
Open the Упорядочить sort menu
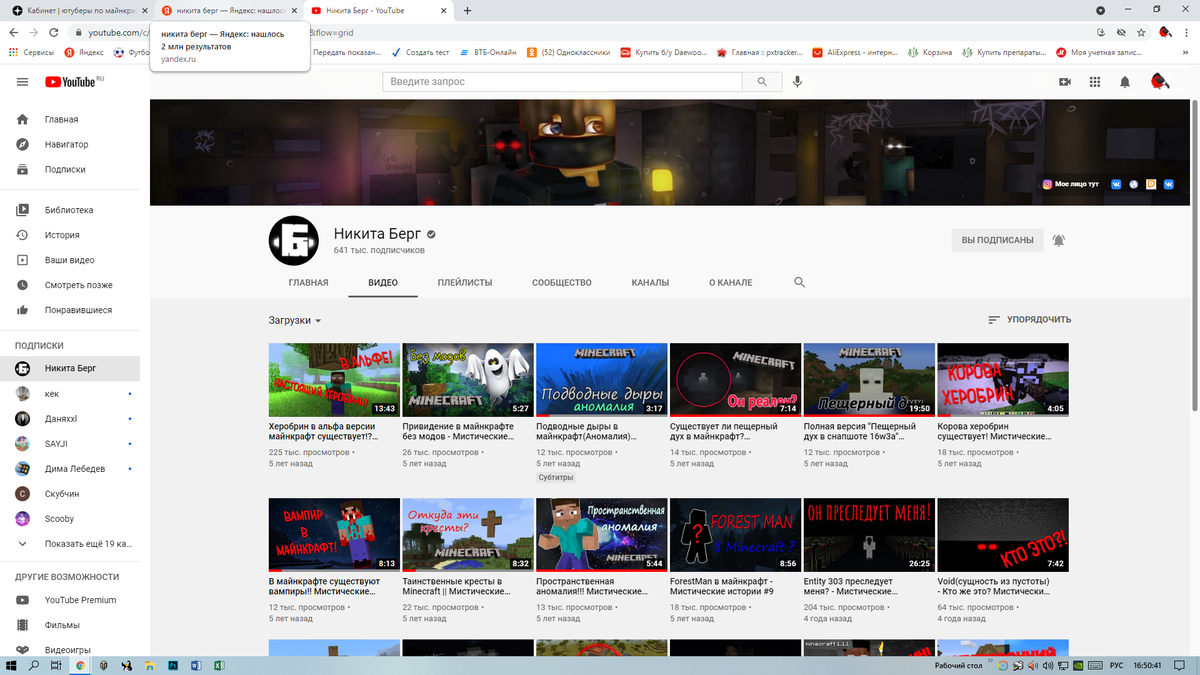[1029, 320]
